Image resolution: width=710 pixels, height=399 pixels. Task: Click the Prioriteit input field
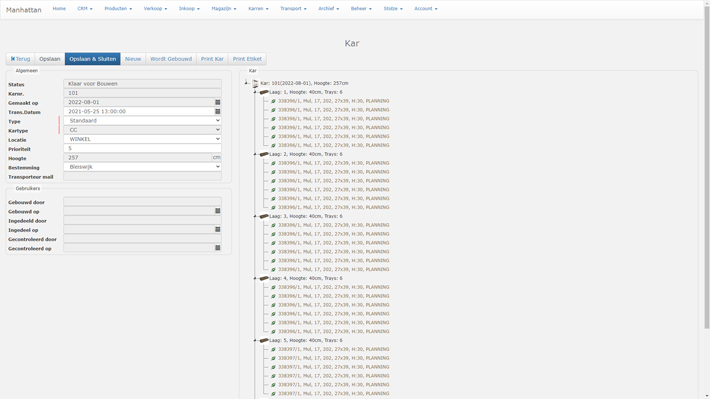142,149
